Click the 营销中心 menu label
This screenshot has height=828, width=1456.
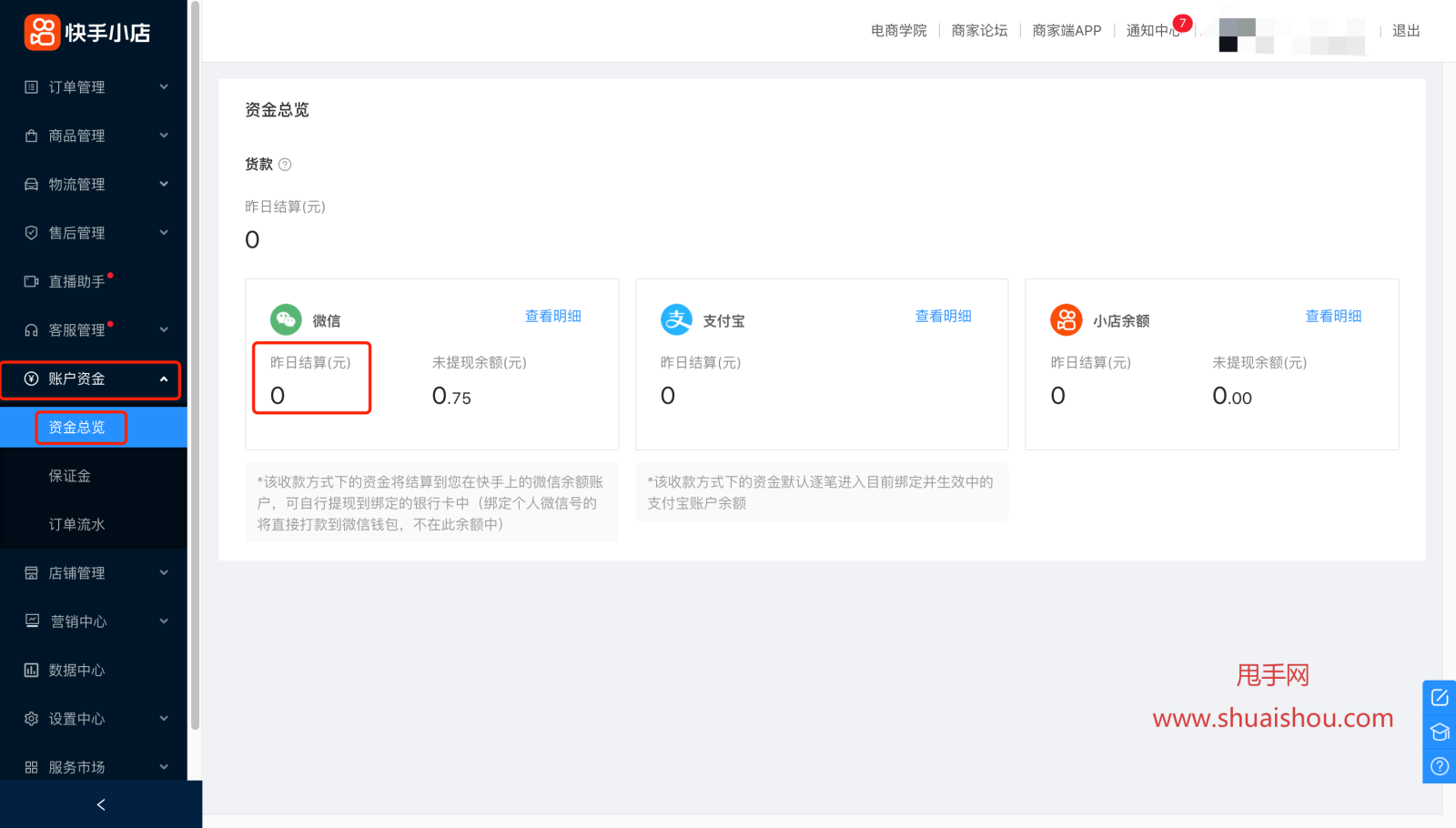click(79, 621)
